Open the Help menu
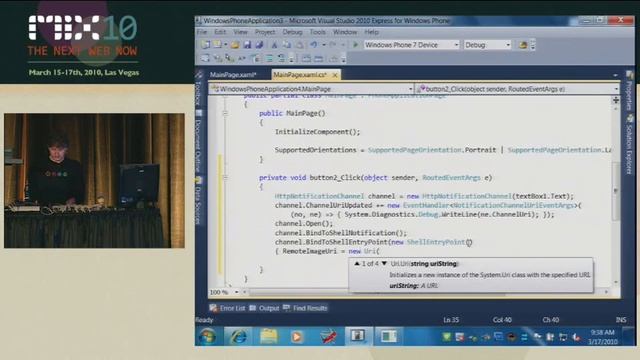640x360 pixels. pos(371,32)
